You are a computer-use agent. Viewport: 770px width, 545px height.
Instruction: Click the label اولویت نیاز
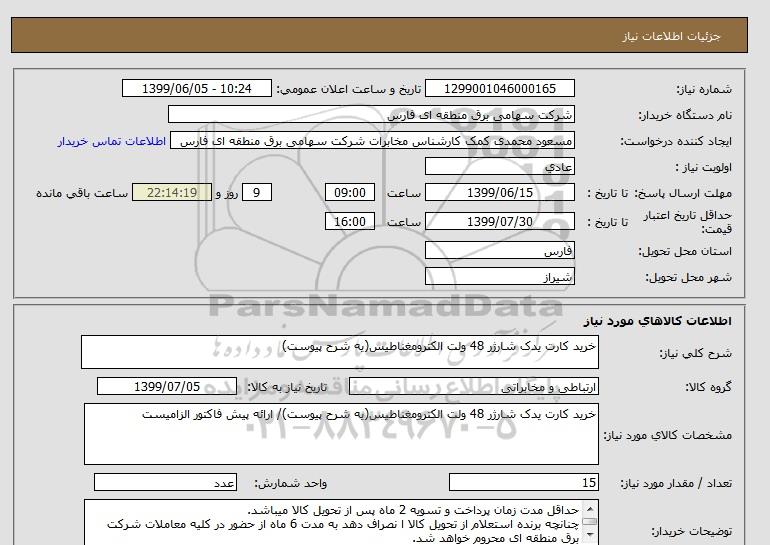(704, 167)
